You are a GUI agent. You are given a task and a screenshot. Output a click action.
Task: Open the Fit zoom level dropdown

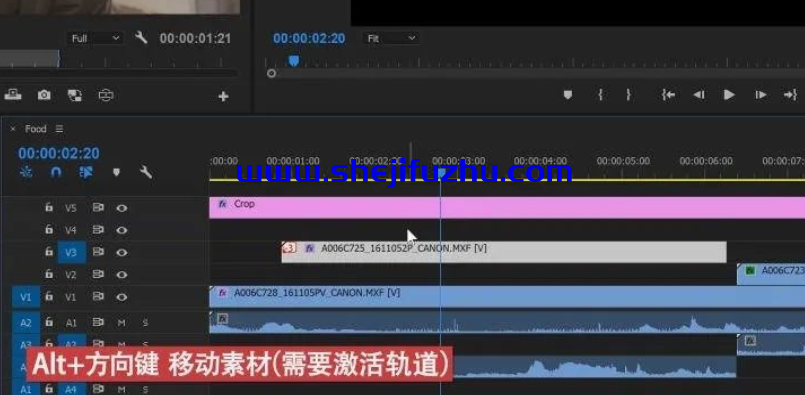pos(391,38)
